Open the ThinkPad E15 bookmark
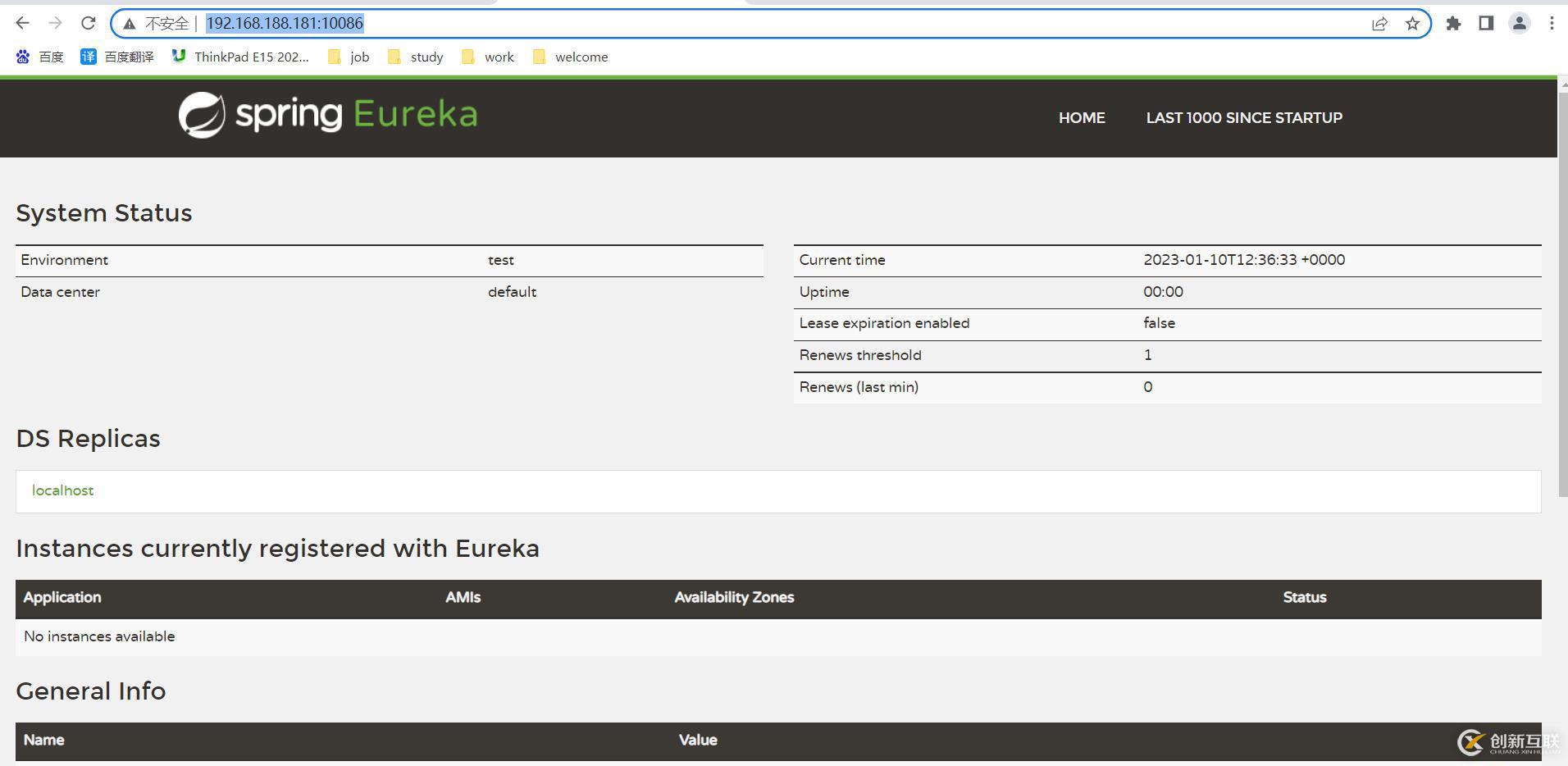This screenshot has height=766, width=1568. pyautogui.click(x=240, y=57)
